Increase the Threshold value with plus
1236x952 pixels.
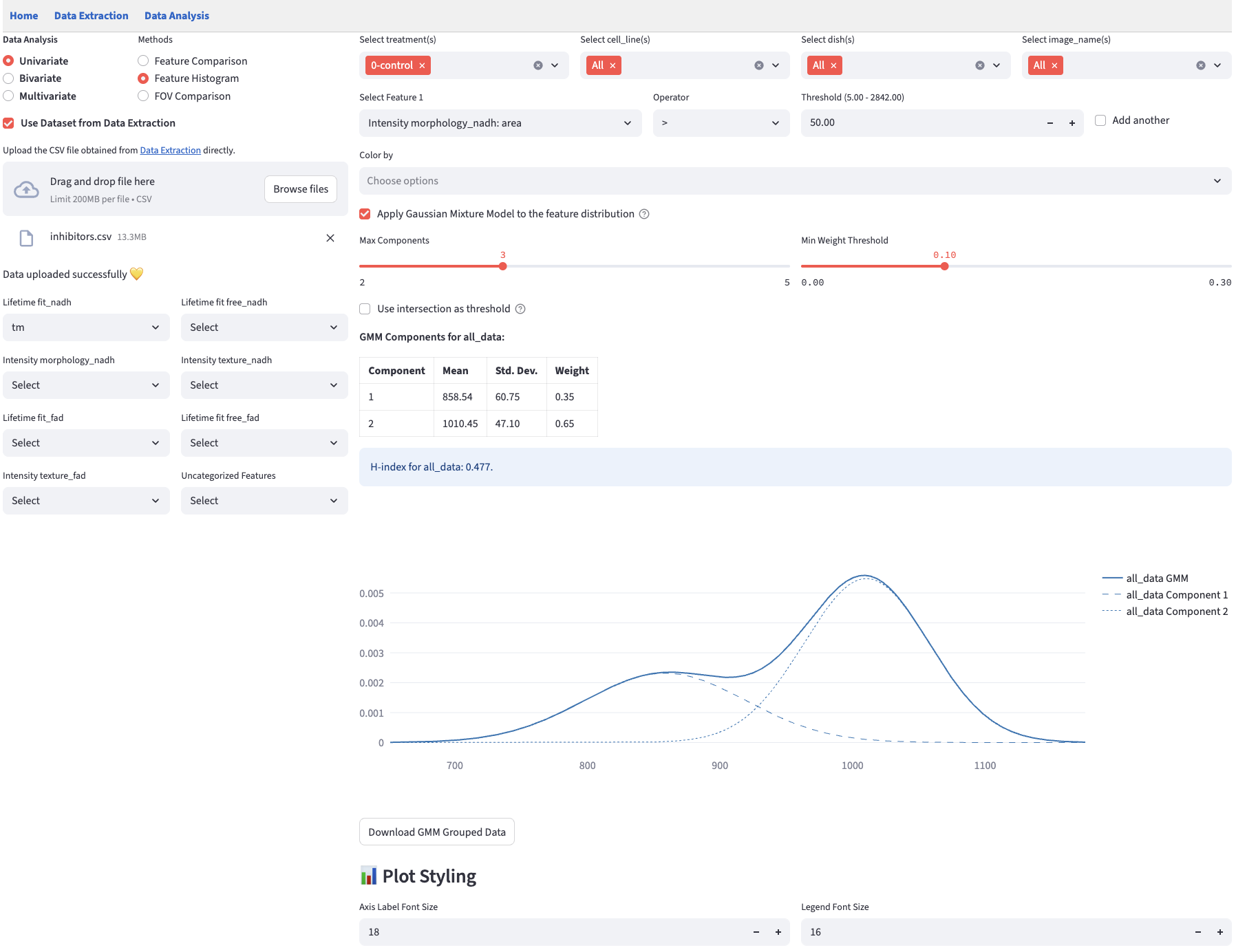point(1072,123)
